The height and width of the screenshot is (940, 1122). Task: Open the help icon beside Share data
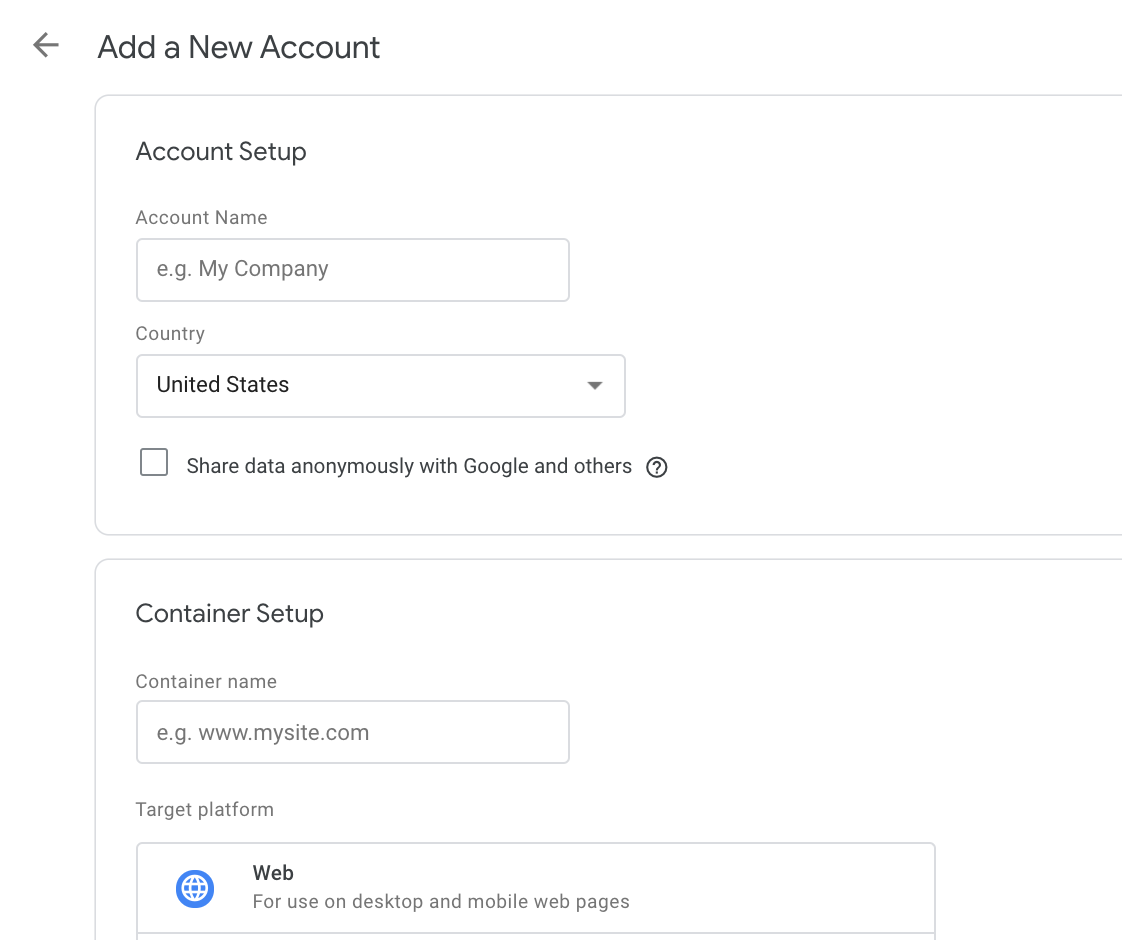coord(656,467)
